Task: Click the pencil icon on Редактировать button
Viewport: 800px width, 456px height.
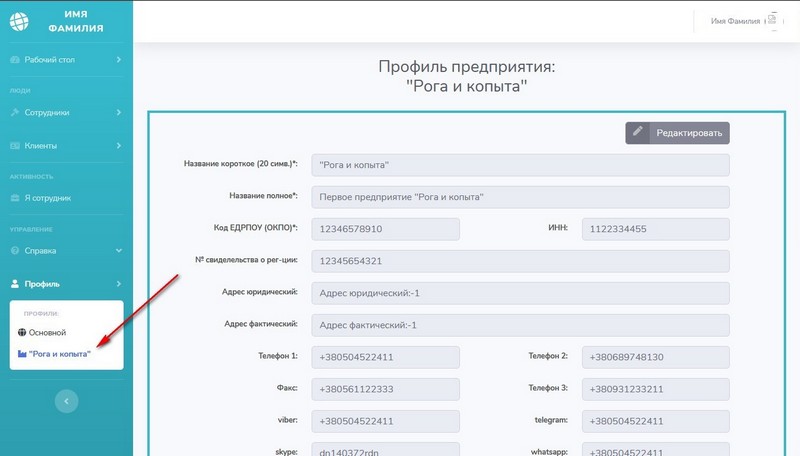Action: tap(638, 132)
